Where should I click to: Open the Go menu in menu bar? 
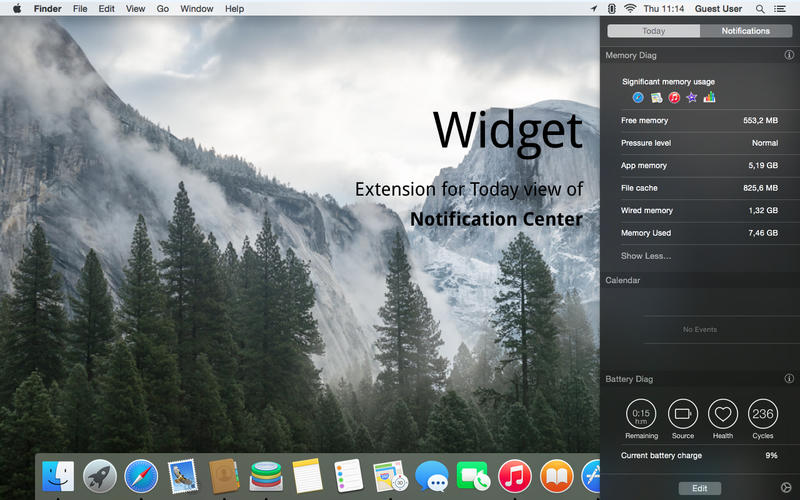pos(162,8)
